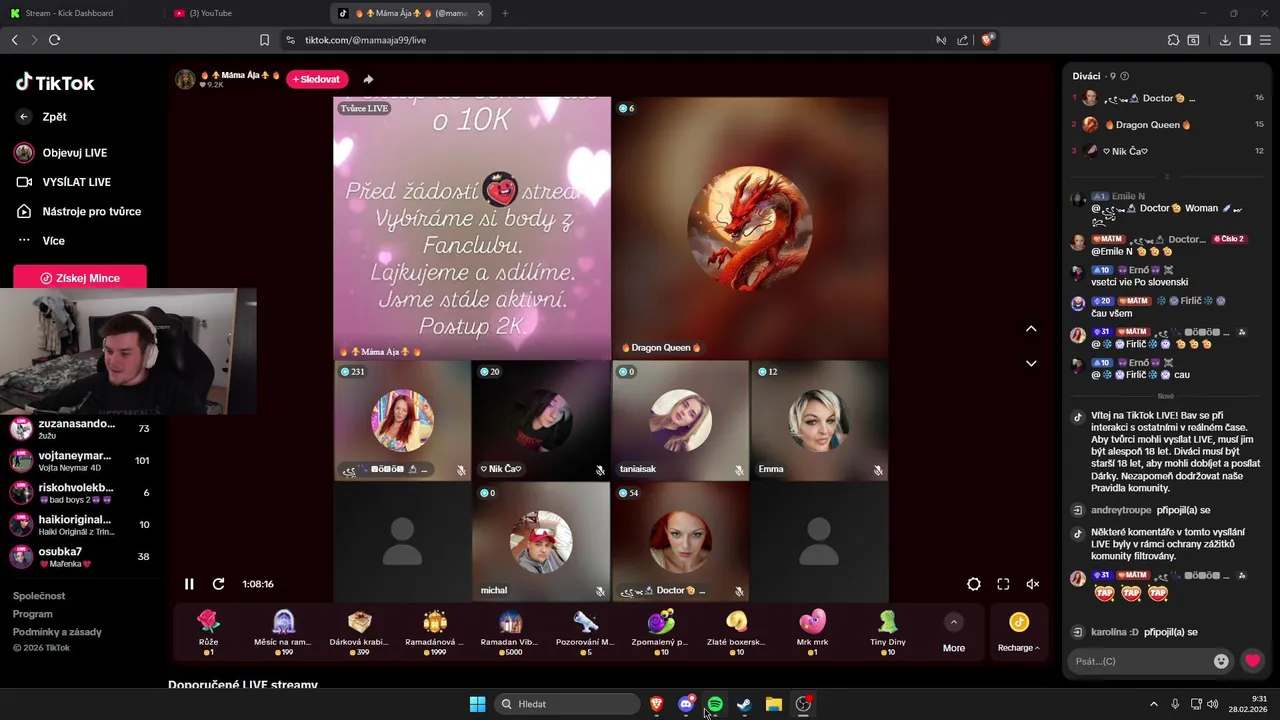Open riskohvolekb... live channel in the sidebar
This screenshot has width=1280, height=720.
81,493
